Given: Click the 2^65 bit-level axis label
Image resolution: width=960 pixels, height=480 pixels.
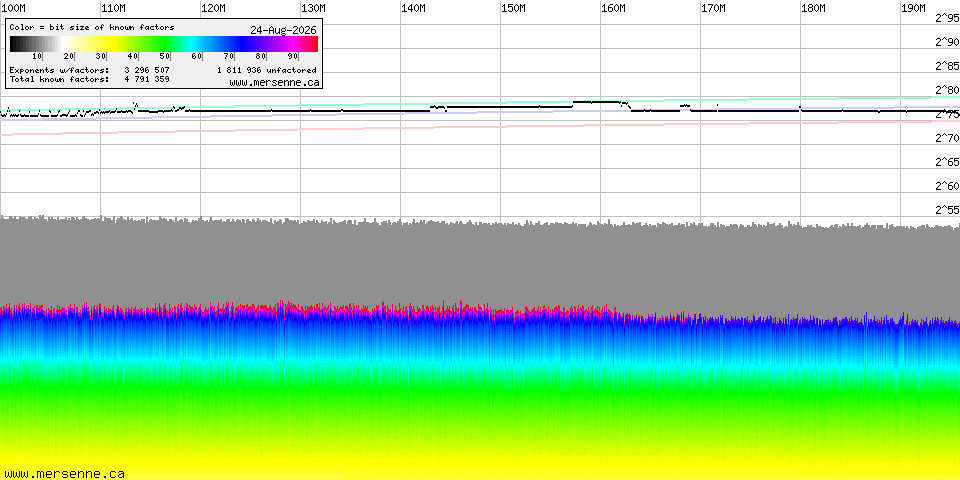Looking at the screenshot, I should [947, 162].
